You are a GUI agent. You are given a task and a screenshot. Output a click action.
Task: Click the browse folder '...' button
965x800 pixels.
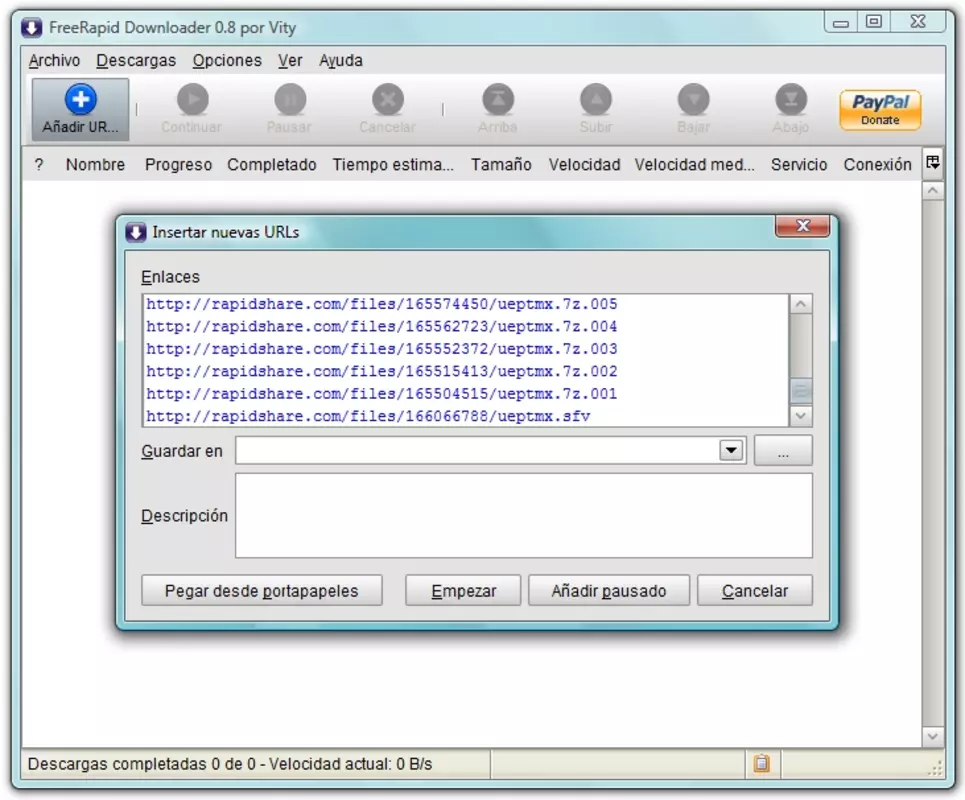click(783, 451)
